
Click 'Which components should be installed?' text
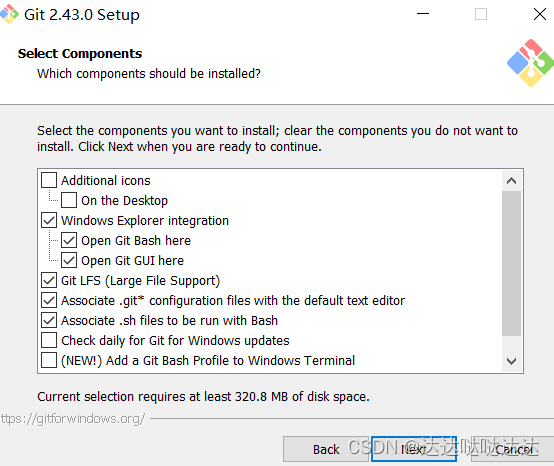click(149, 73)
